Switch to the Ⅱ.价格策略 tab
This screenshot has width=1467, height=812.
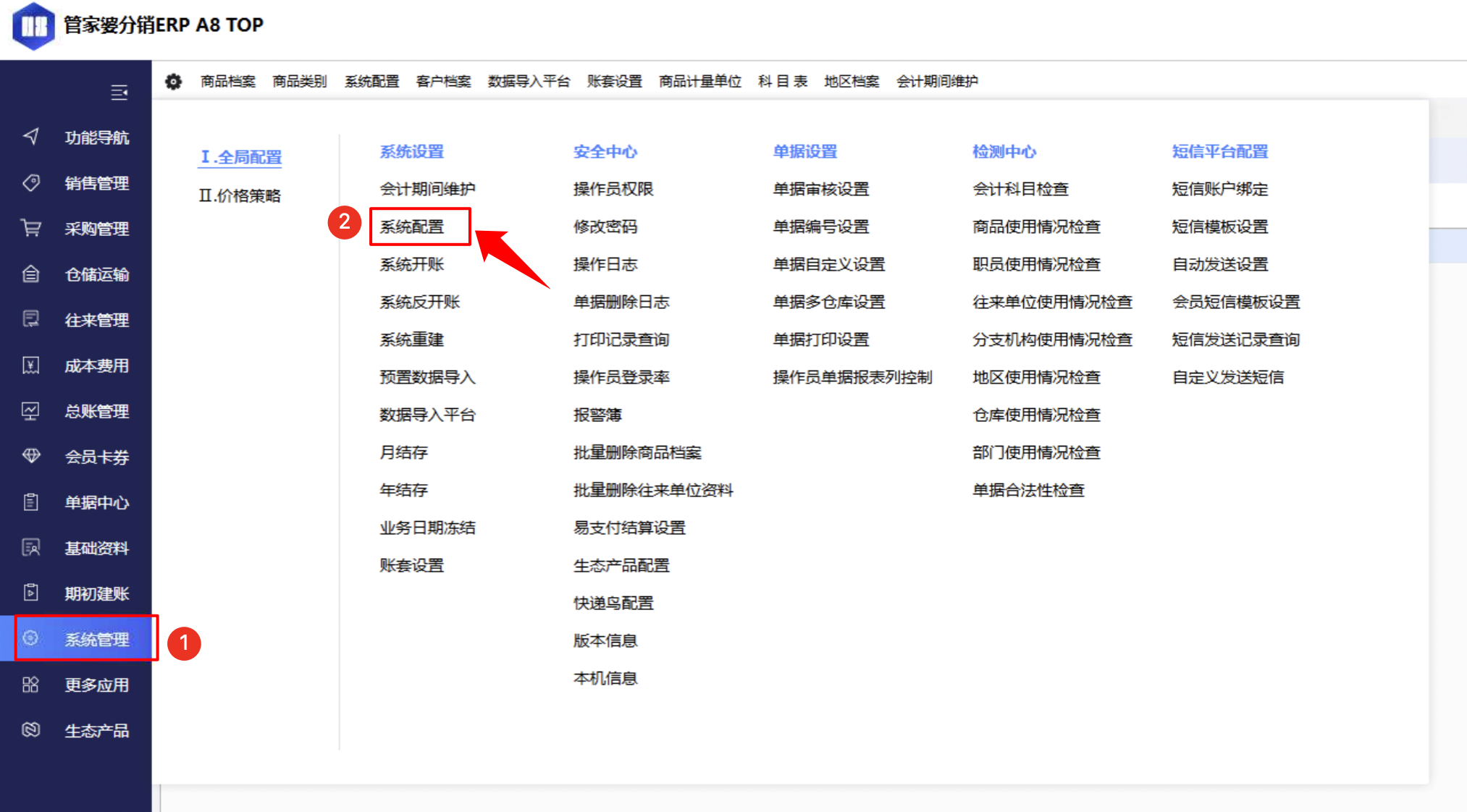pos(240,195)
